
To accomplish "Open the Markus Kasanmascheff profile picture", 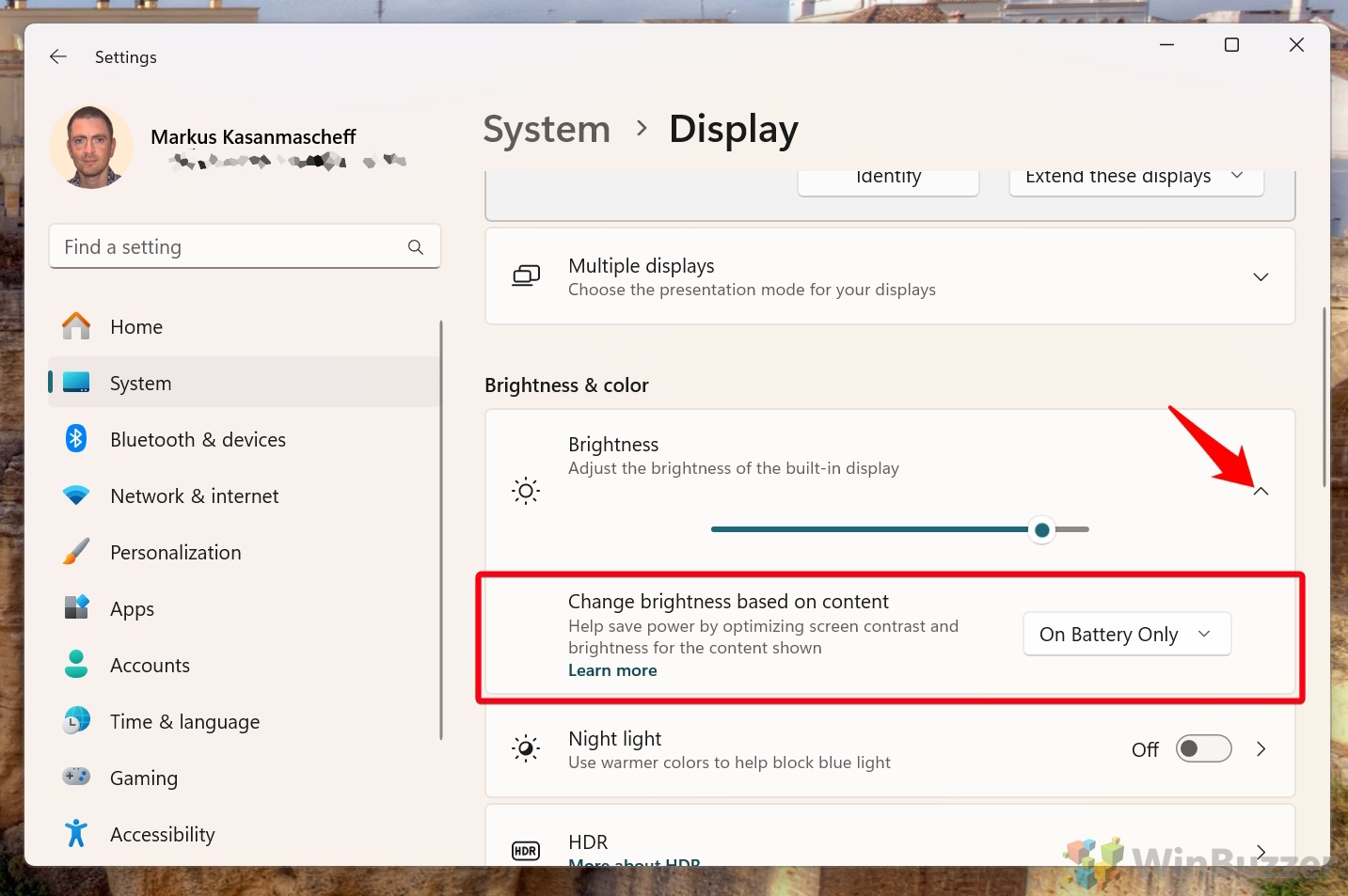I will (x=91, y=147).
